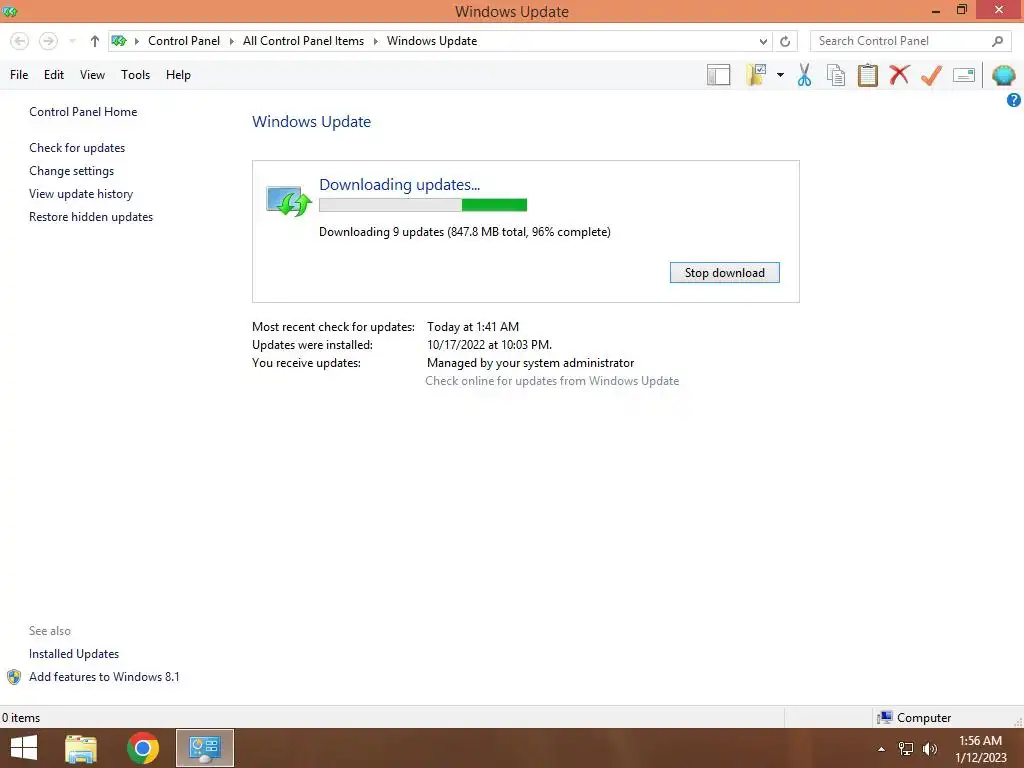Open the dropdown beside folder options icon
This screenshot has width=1024, height=768.
tap(780, 75)
